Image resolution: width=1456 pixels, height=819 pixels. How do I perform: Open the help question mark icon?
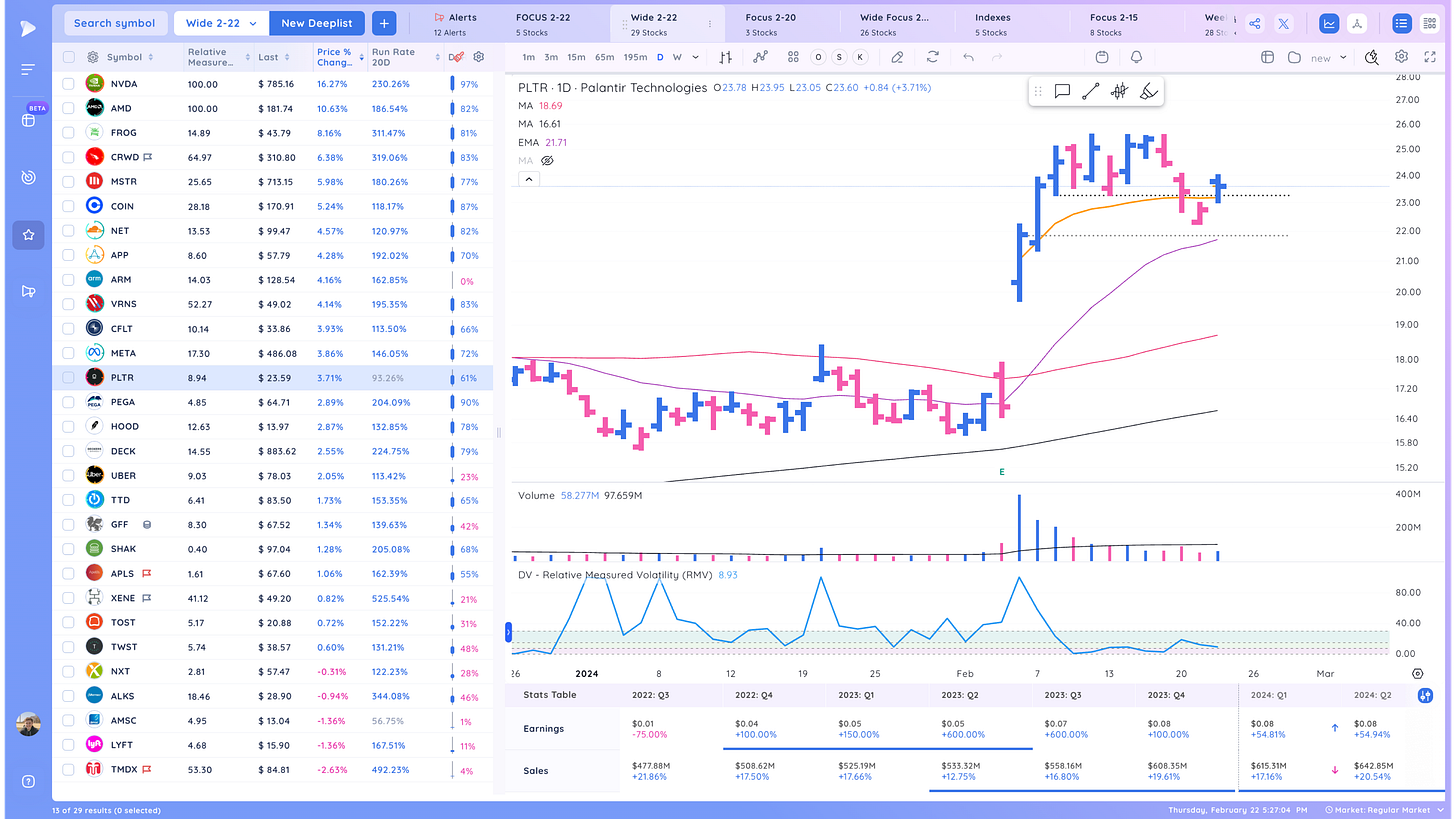[28, 781]
